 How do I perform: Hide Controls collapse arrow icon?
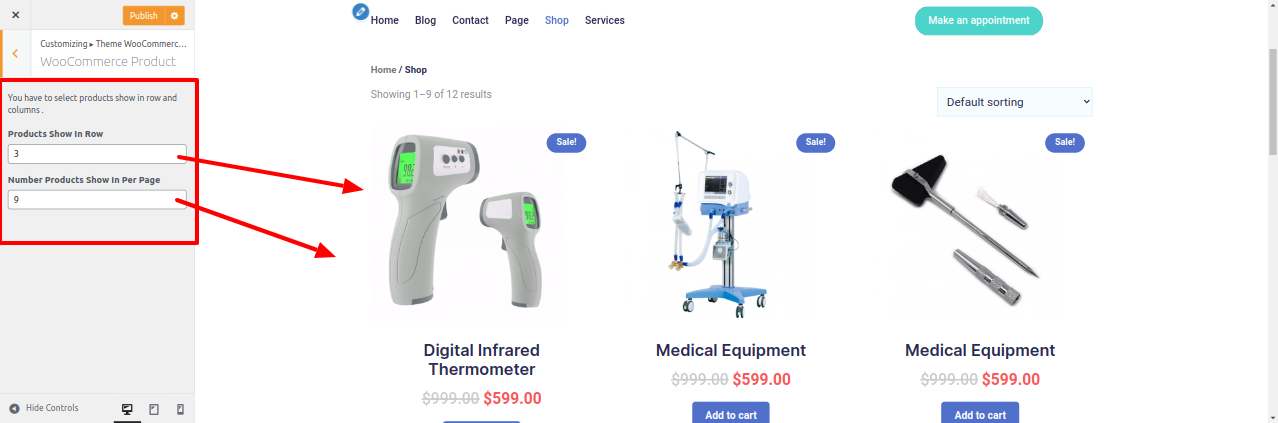pyautogui.click(x=14, y=408)
